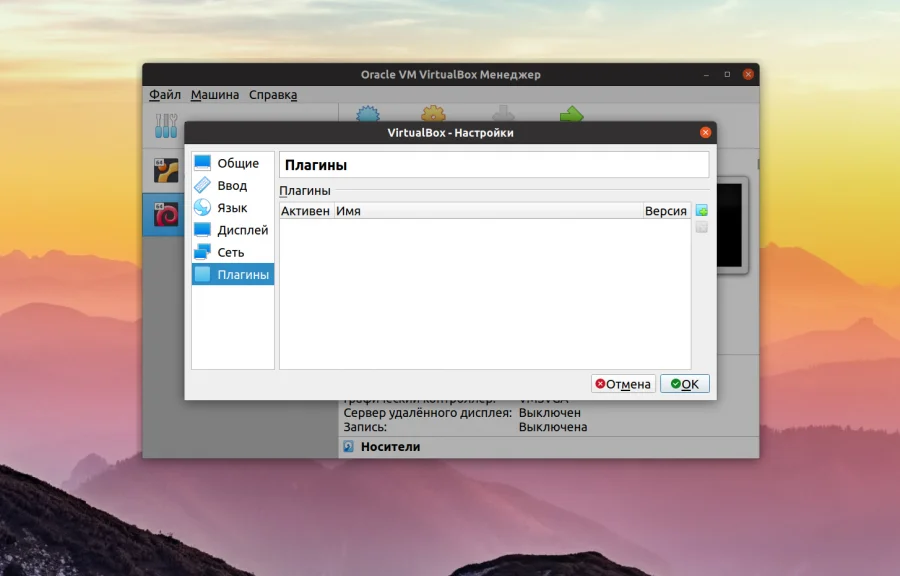This screenshot has height=576, width=900.
Task: Open the Машина menu
Action: [216, 94]
